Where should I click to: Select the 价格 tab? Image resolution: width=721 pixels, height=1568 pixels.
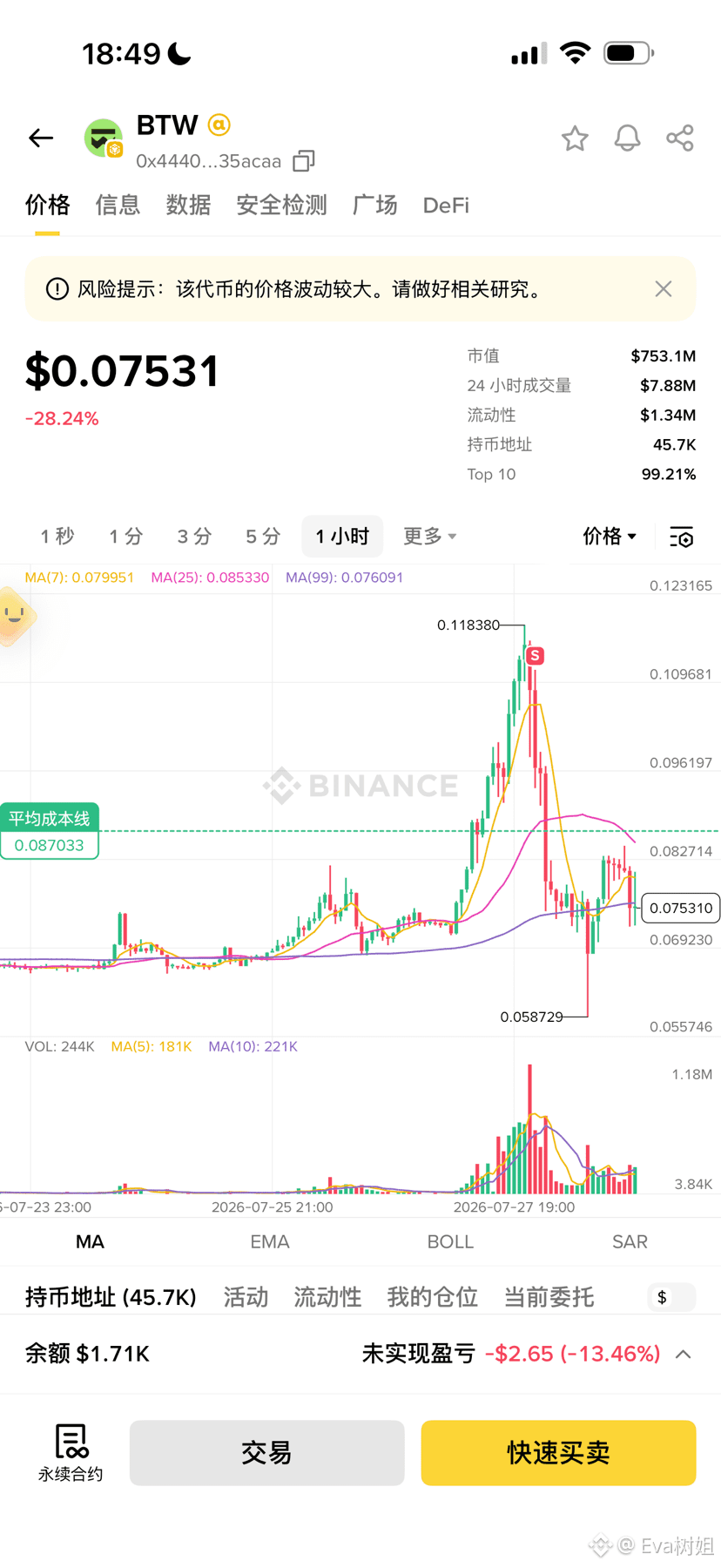tap(47, 206)
